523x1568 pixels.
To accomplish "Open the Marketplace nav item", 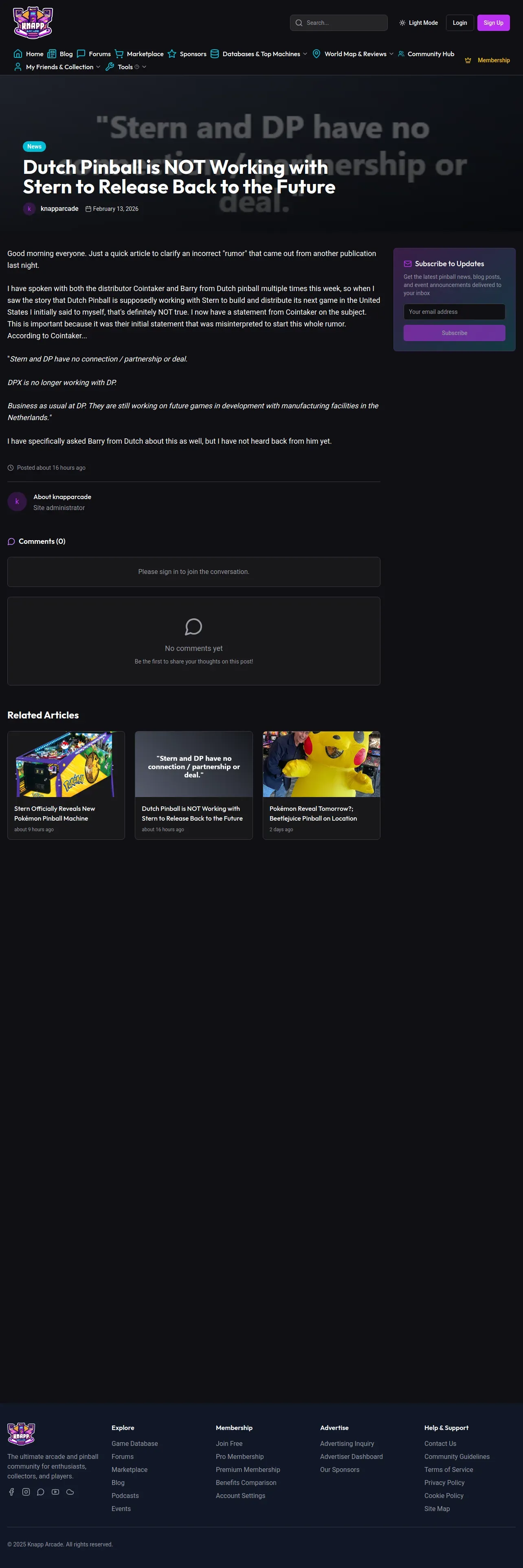I will click(139, 54).
